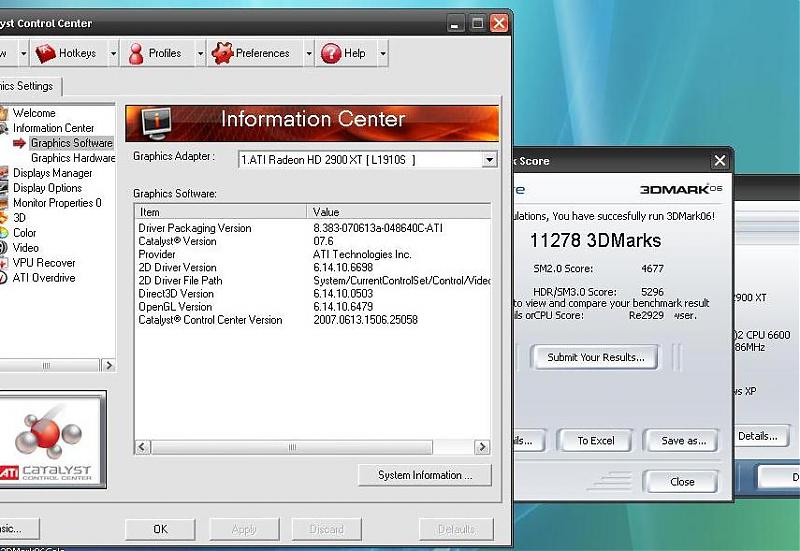Open the Profiles dropdown arrow
The height and width of the screenshot is (551, 800).
(201, 53)
